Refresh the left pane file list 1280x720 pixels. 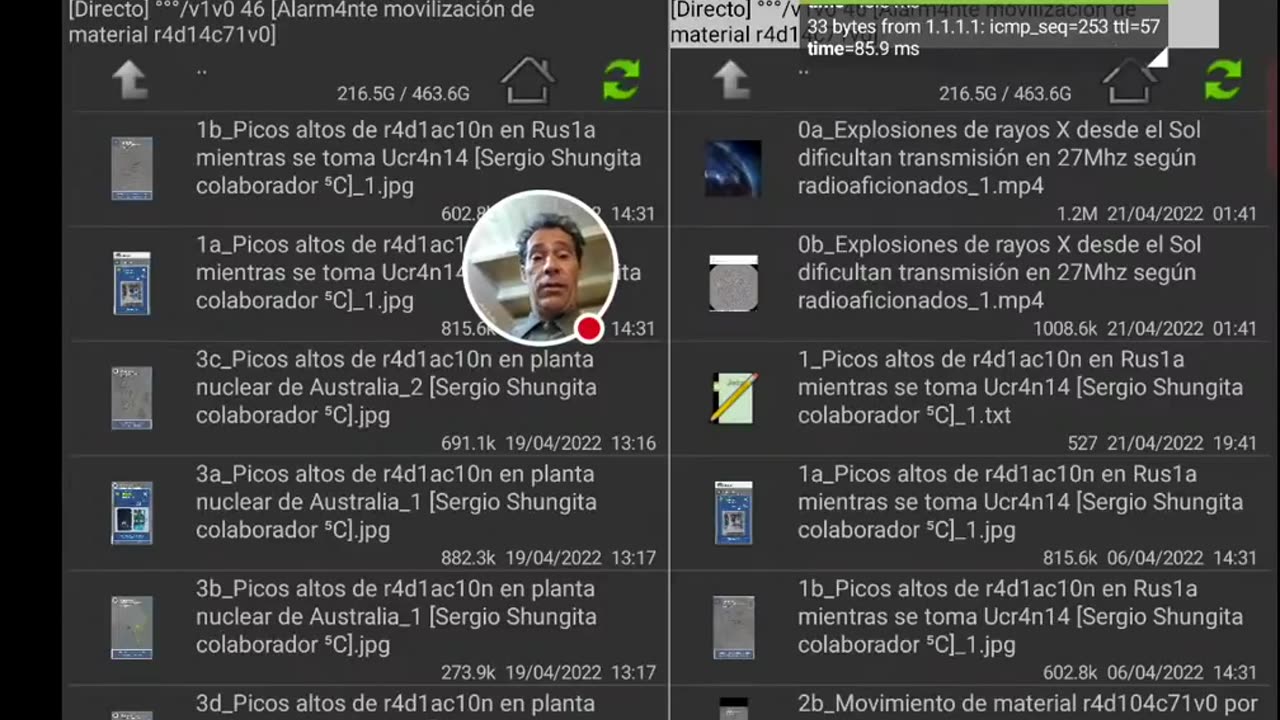click(x=621, y=80)
